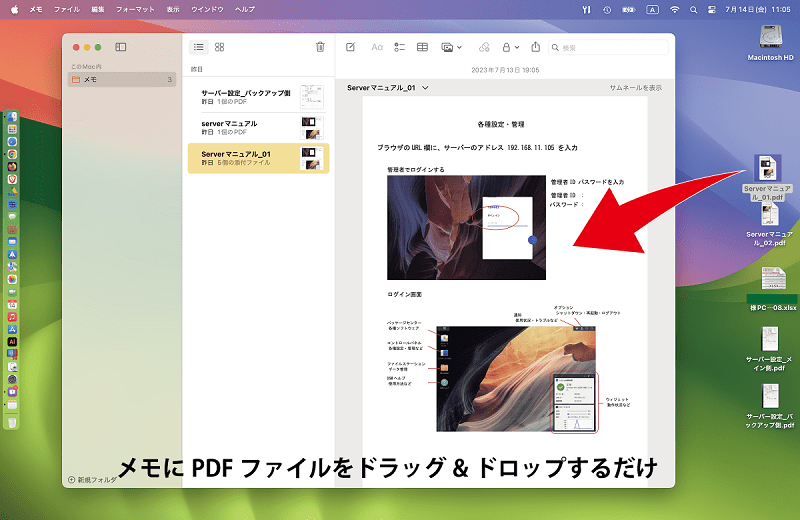
Task: Switch to list view of notes
Action: pos(198,47)
